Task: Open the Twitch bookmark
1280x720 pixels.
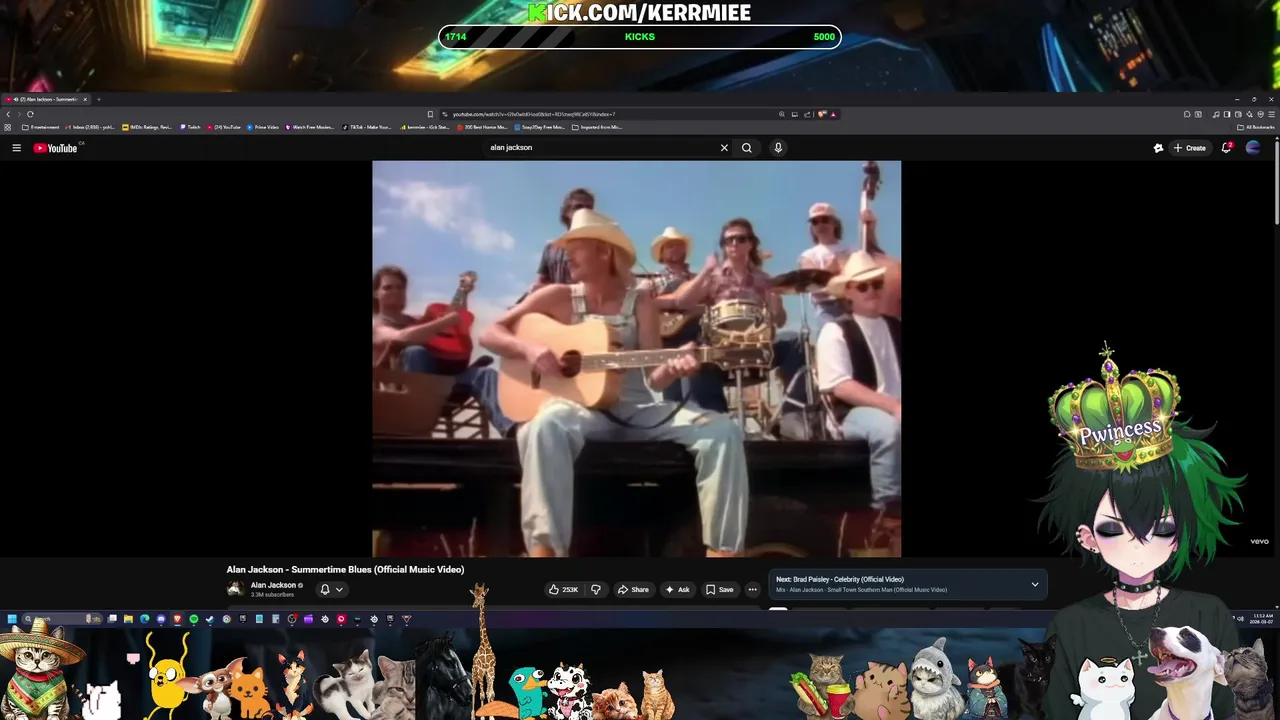Action: (190, 127)
